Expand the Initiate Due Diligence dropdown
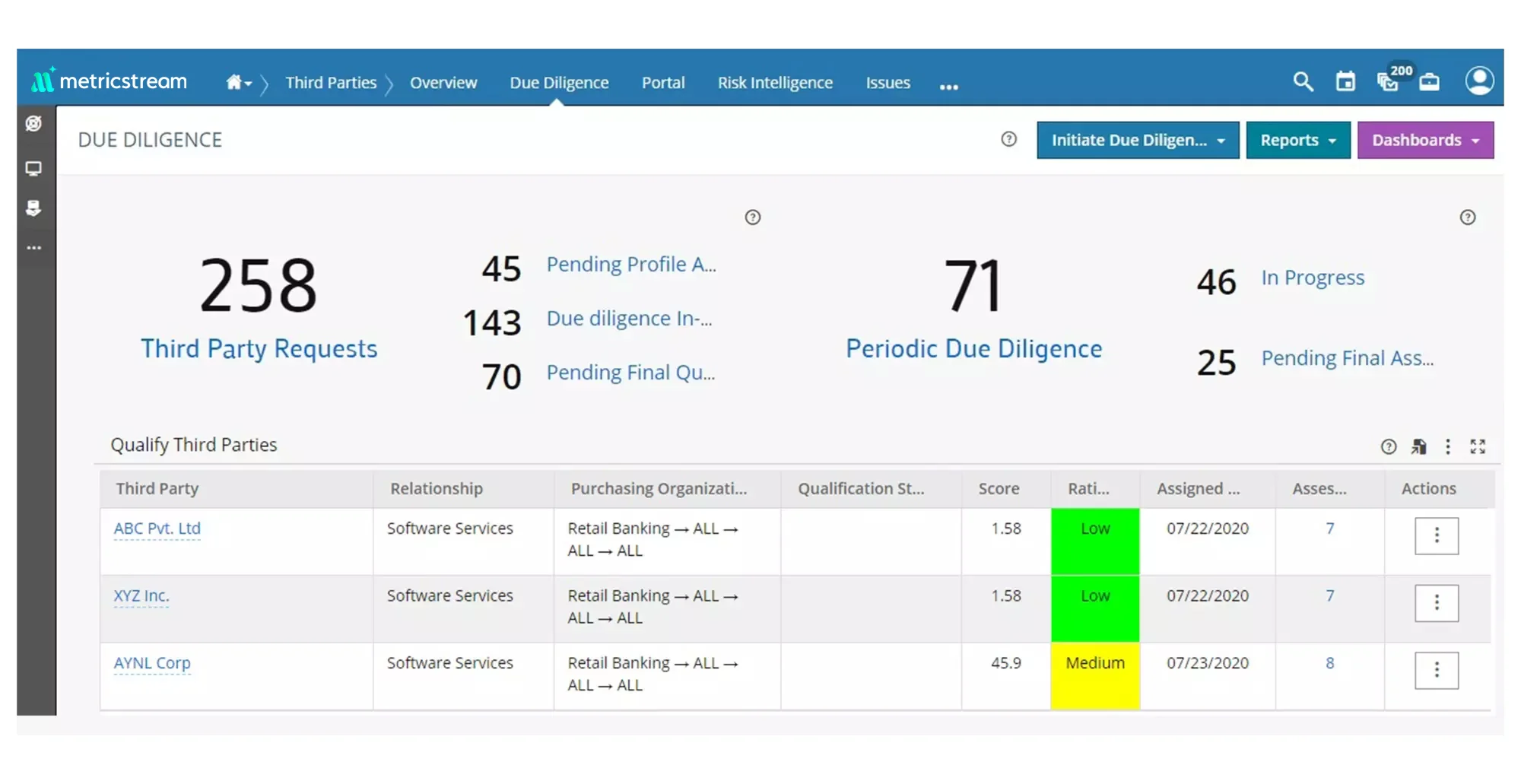Screen dimensions: 1521x784 [1138, 140]
